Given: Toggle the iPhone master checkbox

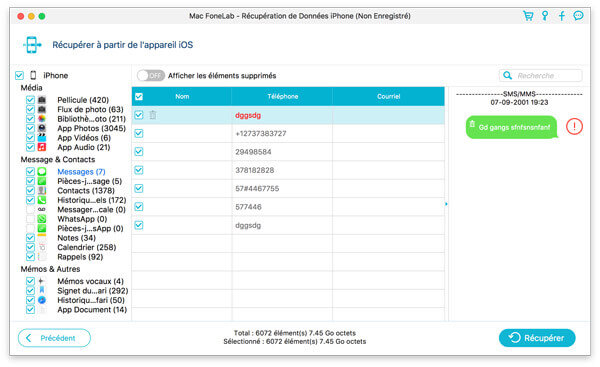Looking at the screenshot, I should (19, 75).
